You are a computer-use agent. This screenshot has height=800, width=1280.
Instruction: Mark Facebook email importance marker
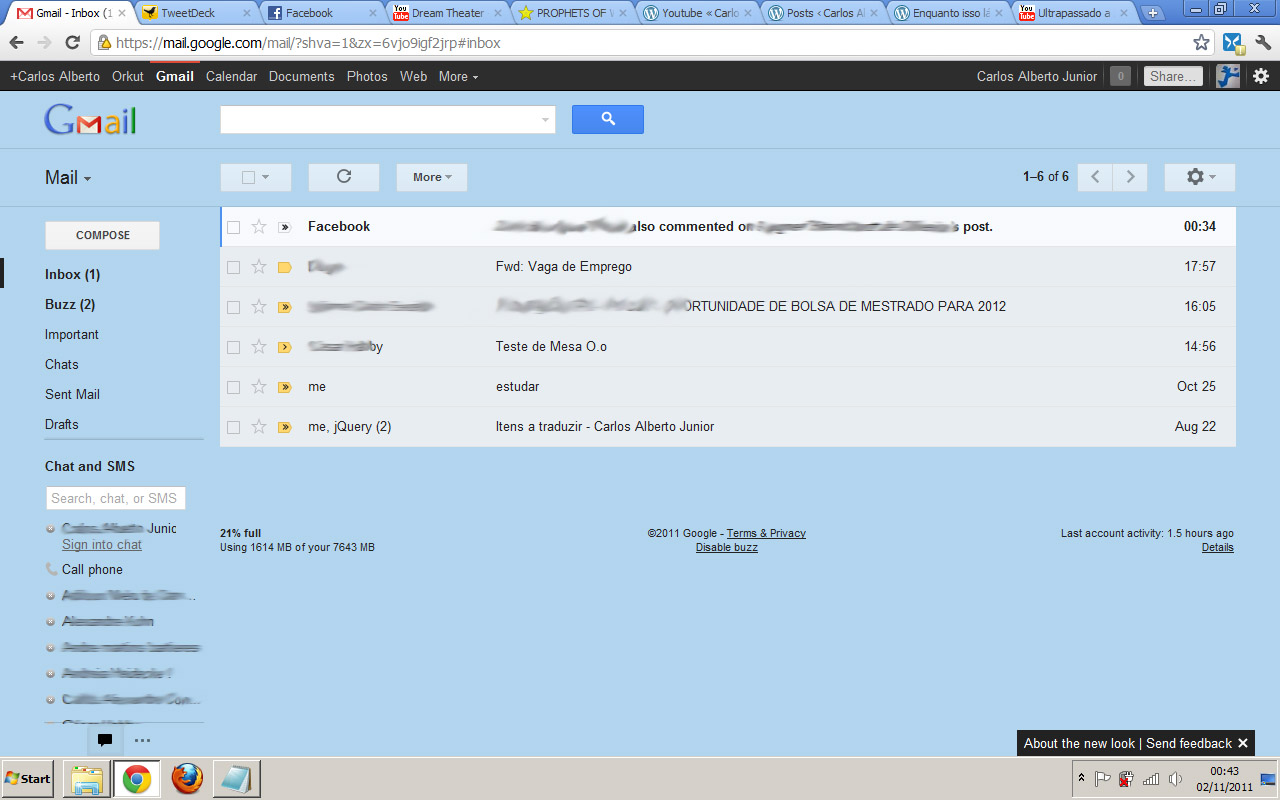(x=284, y=227)
